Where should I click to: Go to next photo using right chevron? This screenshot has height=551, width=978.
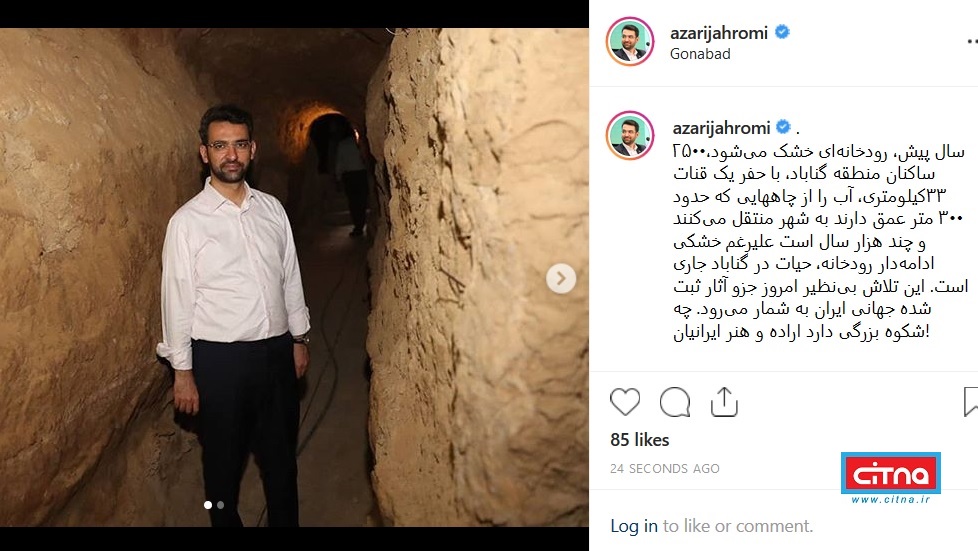561,278
